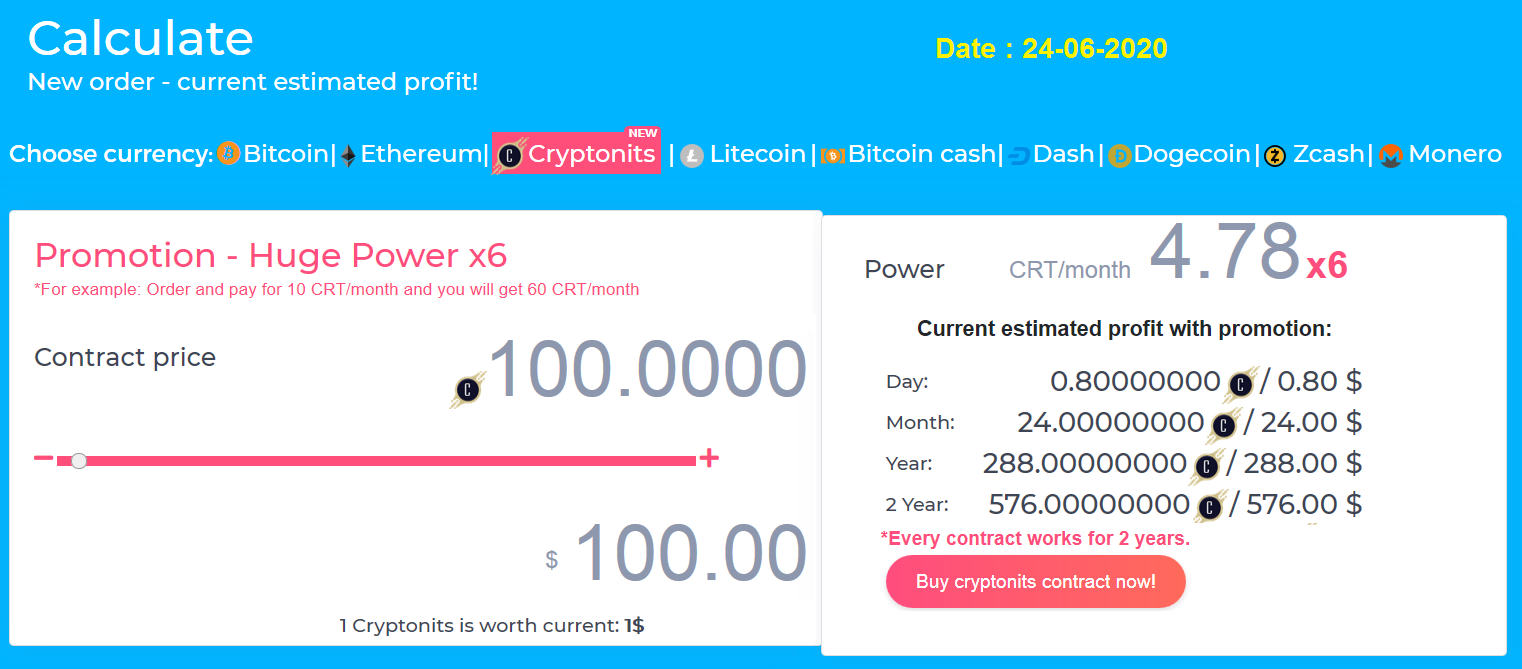Viewport: 1522px width, 669px height.
Task: Increase contract price with plus button
Action: pos(709,458)
